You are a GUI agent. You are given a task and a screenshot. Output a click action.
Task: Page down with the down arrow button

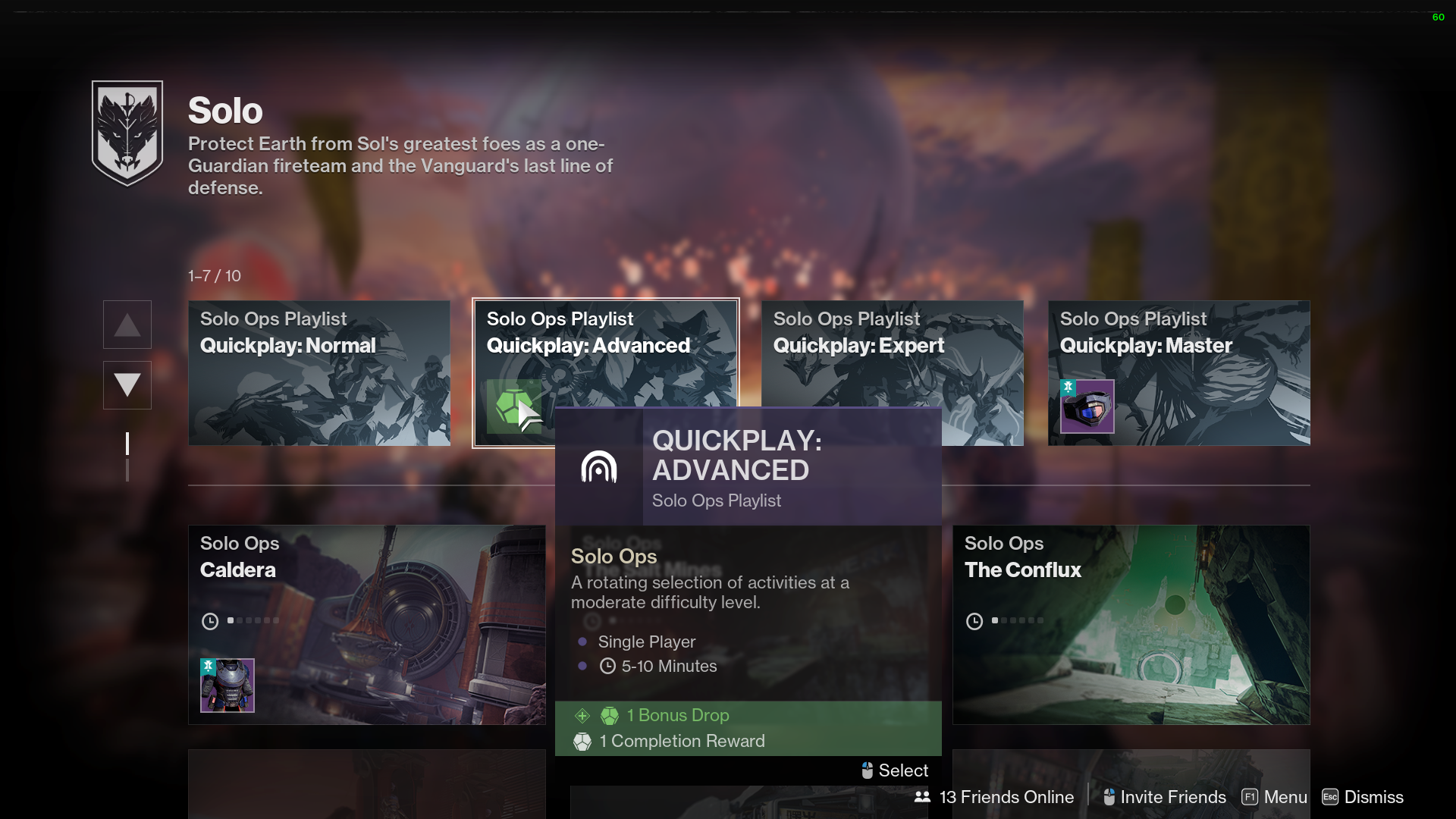point(127,385)
